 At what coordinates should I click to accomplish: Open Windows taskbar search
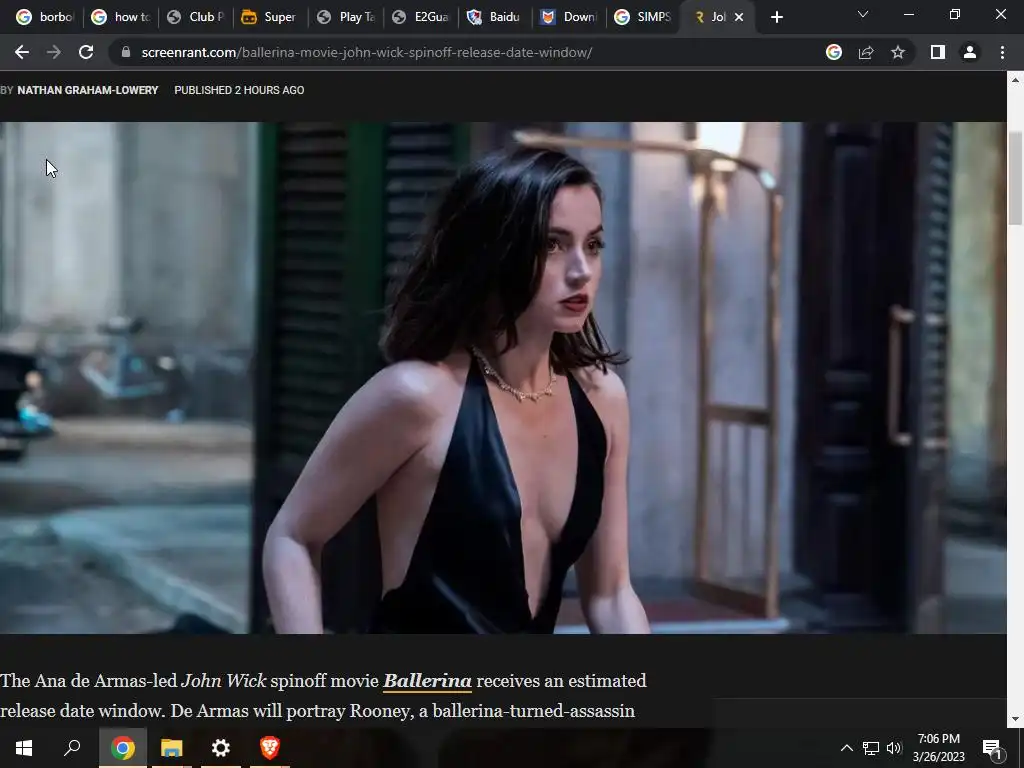click(x=72, y=748)
